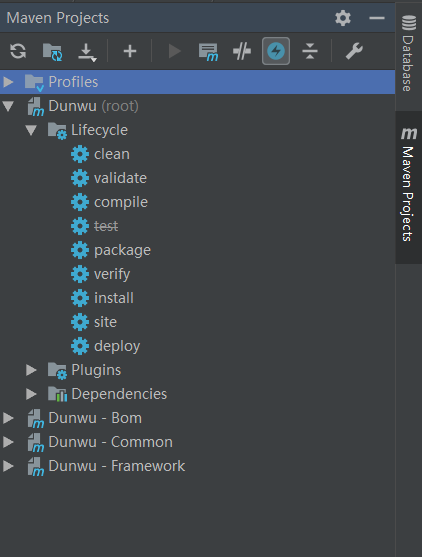Collapse all tree nodes with toolbar icon

[310, 51]
